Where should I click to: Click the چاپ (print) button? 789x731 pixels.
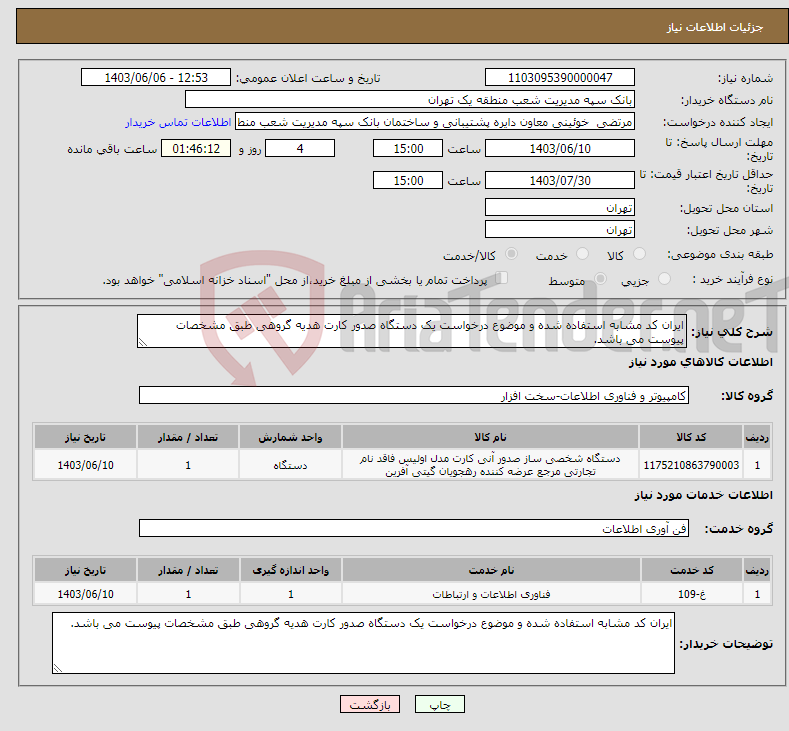click(x=439, y=704)
